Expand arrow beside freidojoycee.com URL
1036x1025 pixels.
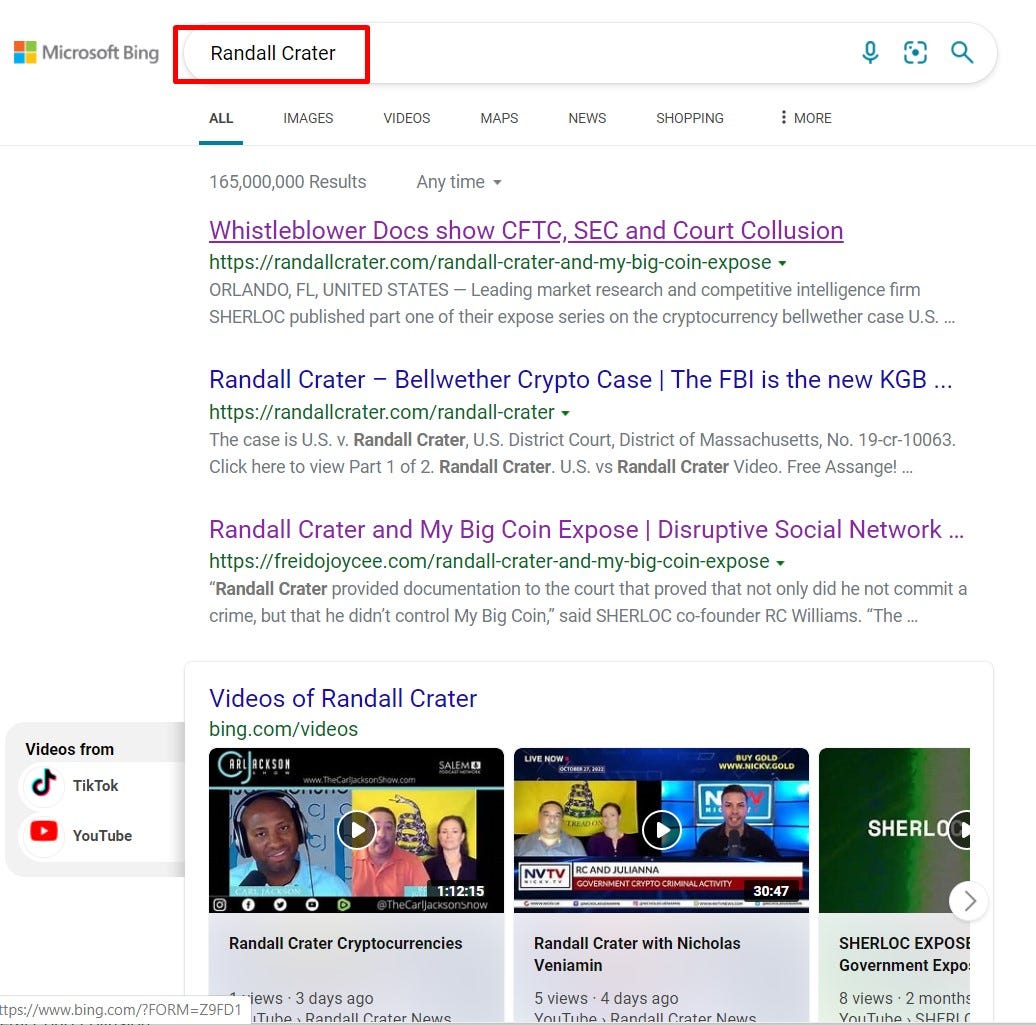(780, 562)
